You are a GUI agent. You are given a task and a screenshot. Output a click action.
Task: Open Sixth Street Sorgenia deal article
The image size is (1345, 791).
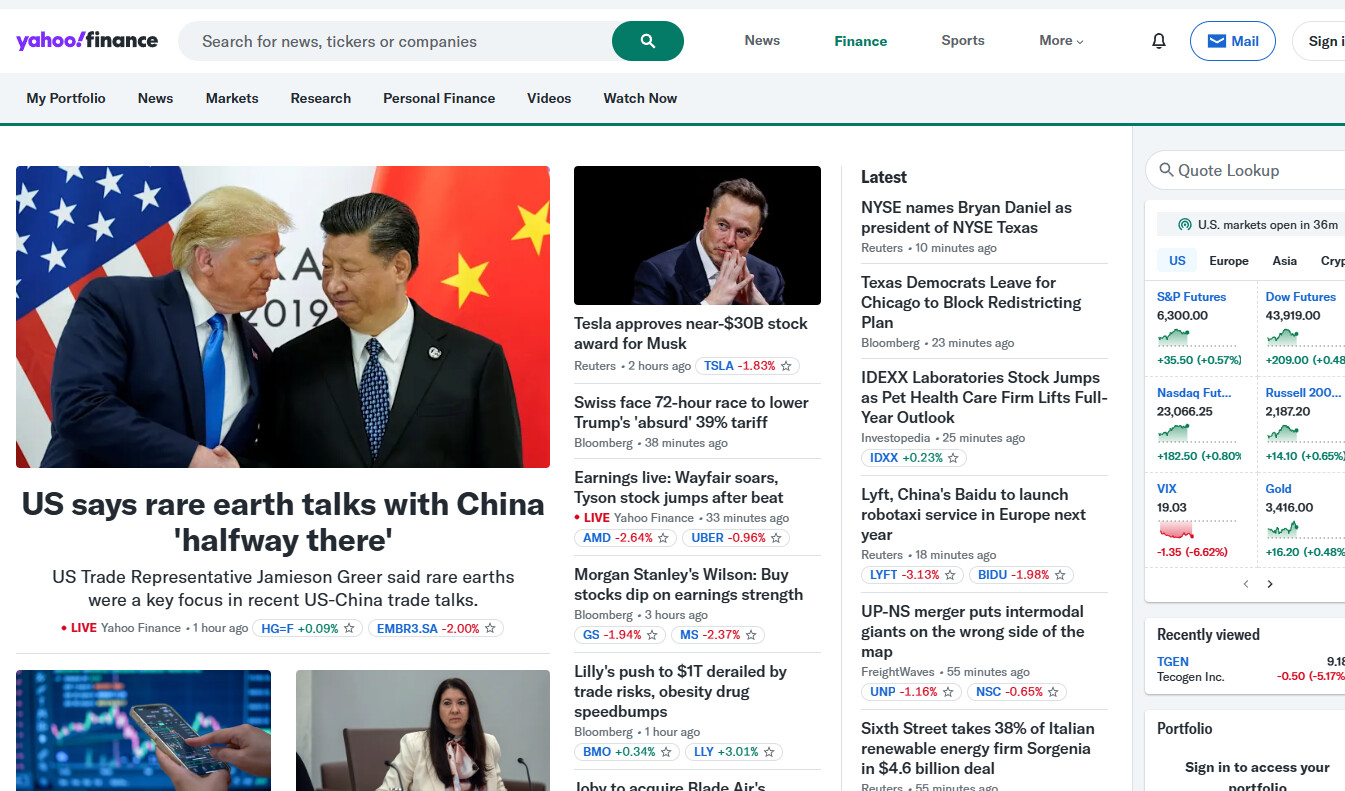pyautogui.click(x=978, y=748)
